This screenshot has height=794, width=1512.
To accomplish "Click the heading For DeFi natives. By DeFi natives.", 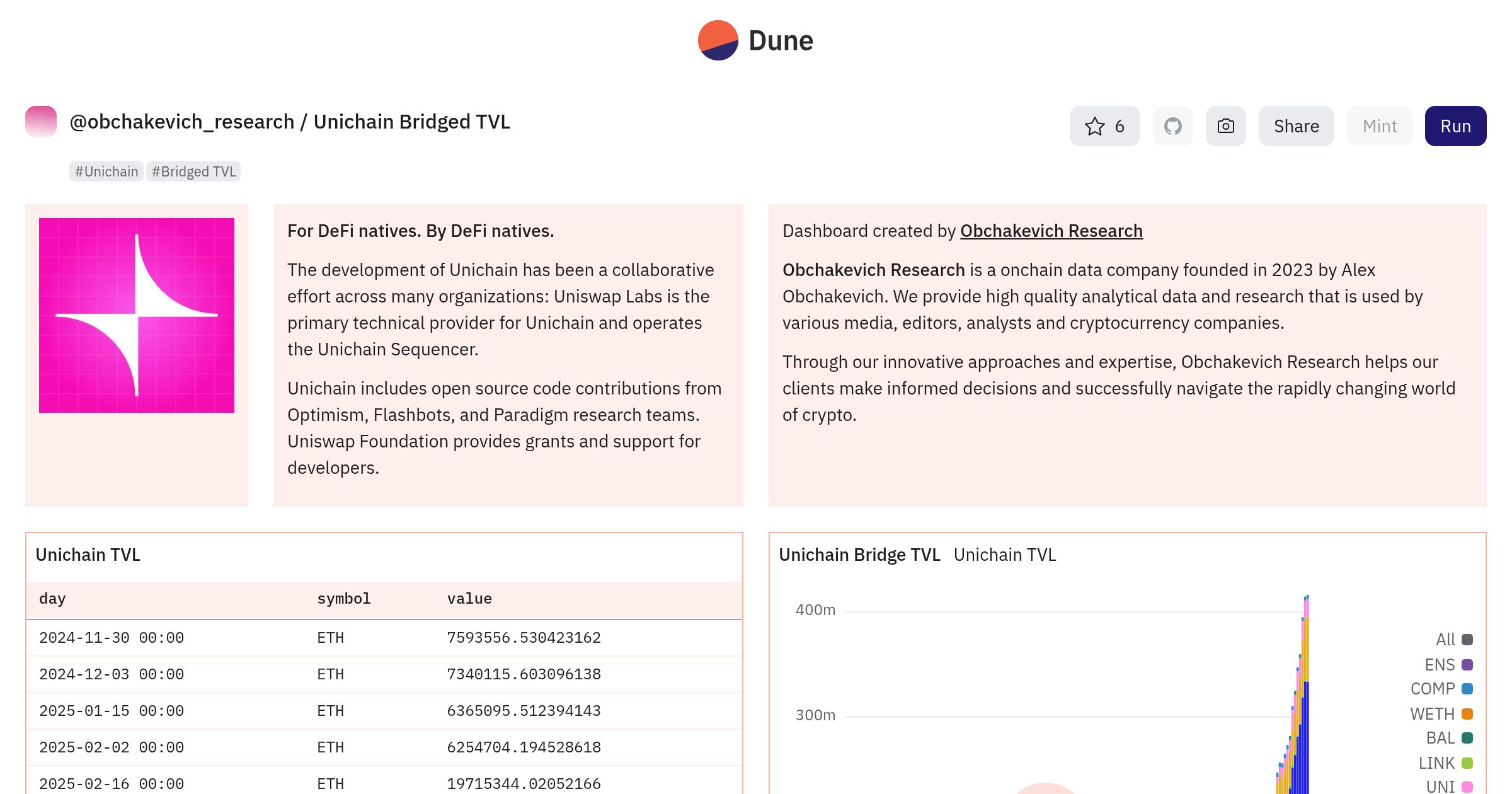I will pyautogui.click(x=421, y=231).
